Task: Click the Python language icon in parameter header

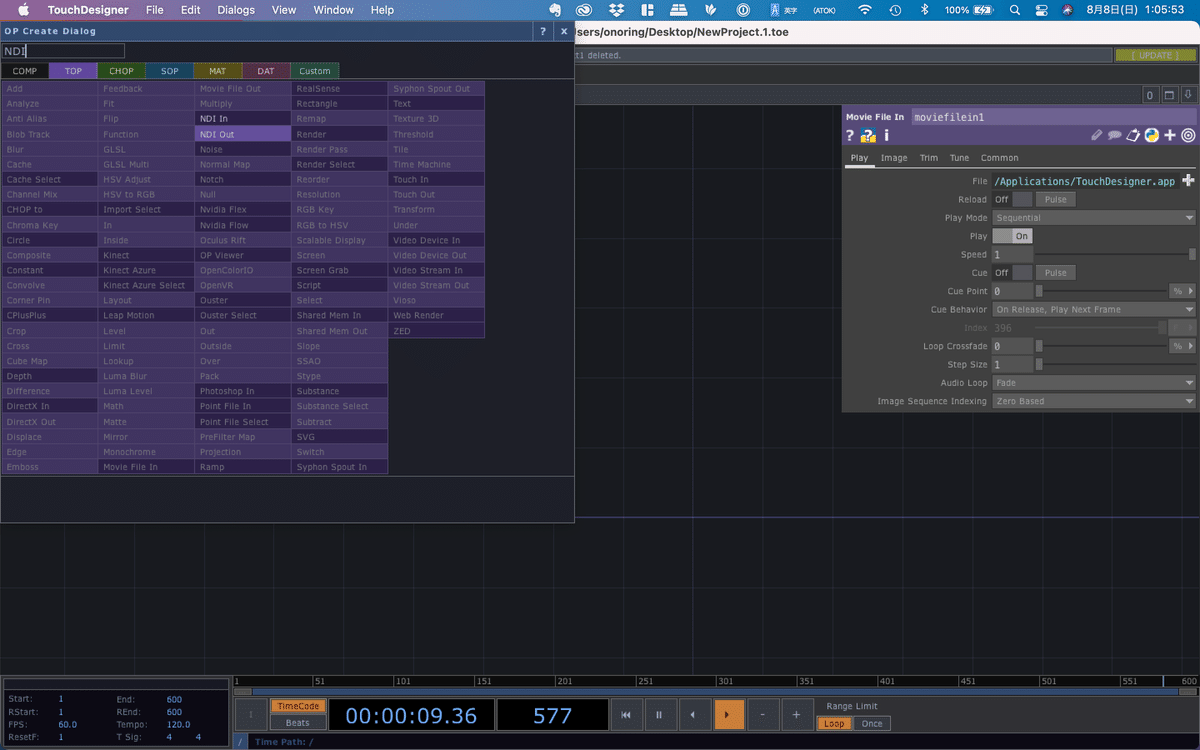Action: coord(1152,136)
